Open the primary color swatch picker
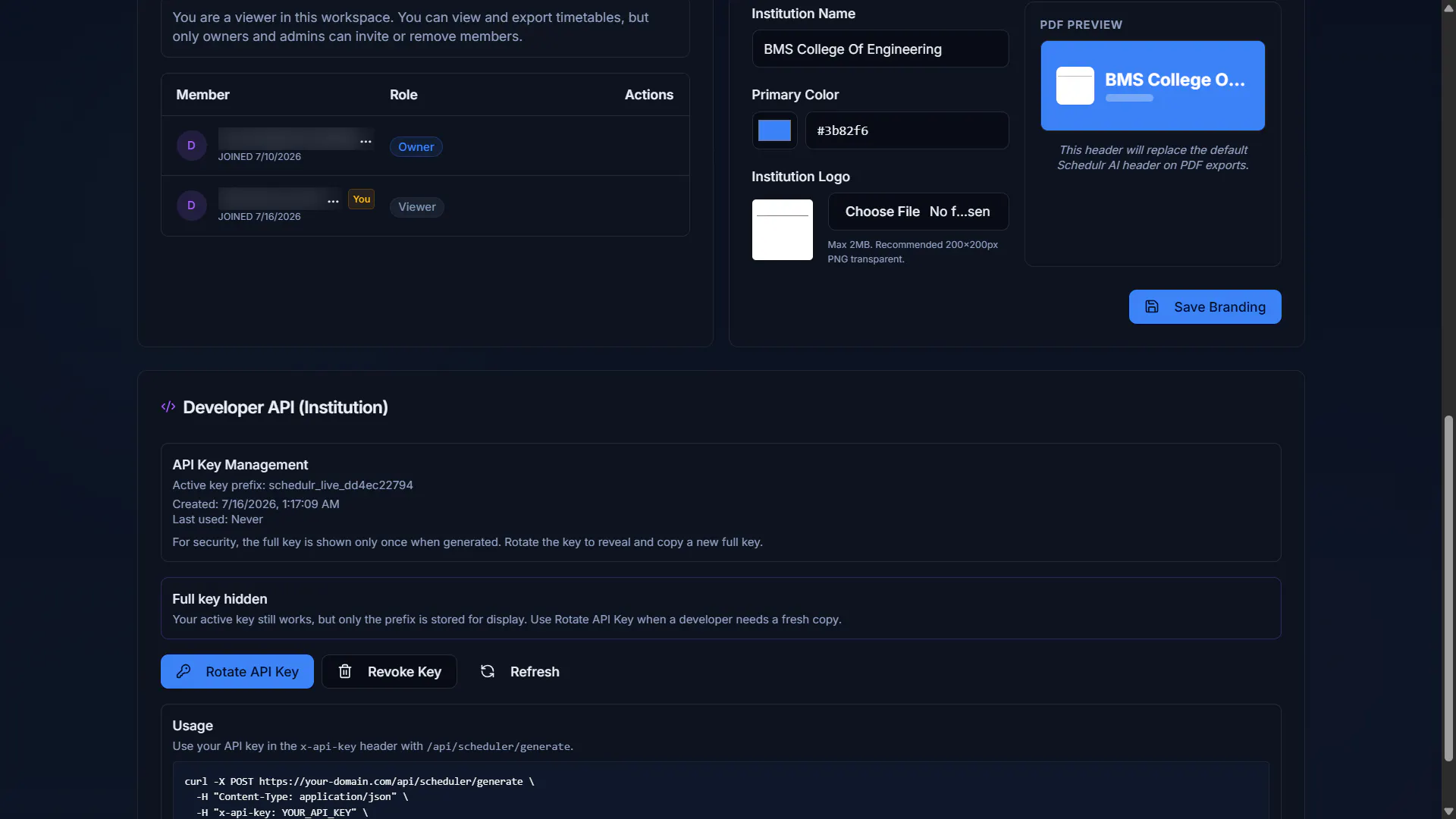The image size is (1456, 819). (x=774, y=130)
